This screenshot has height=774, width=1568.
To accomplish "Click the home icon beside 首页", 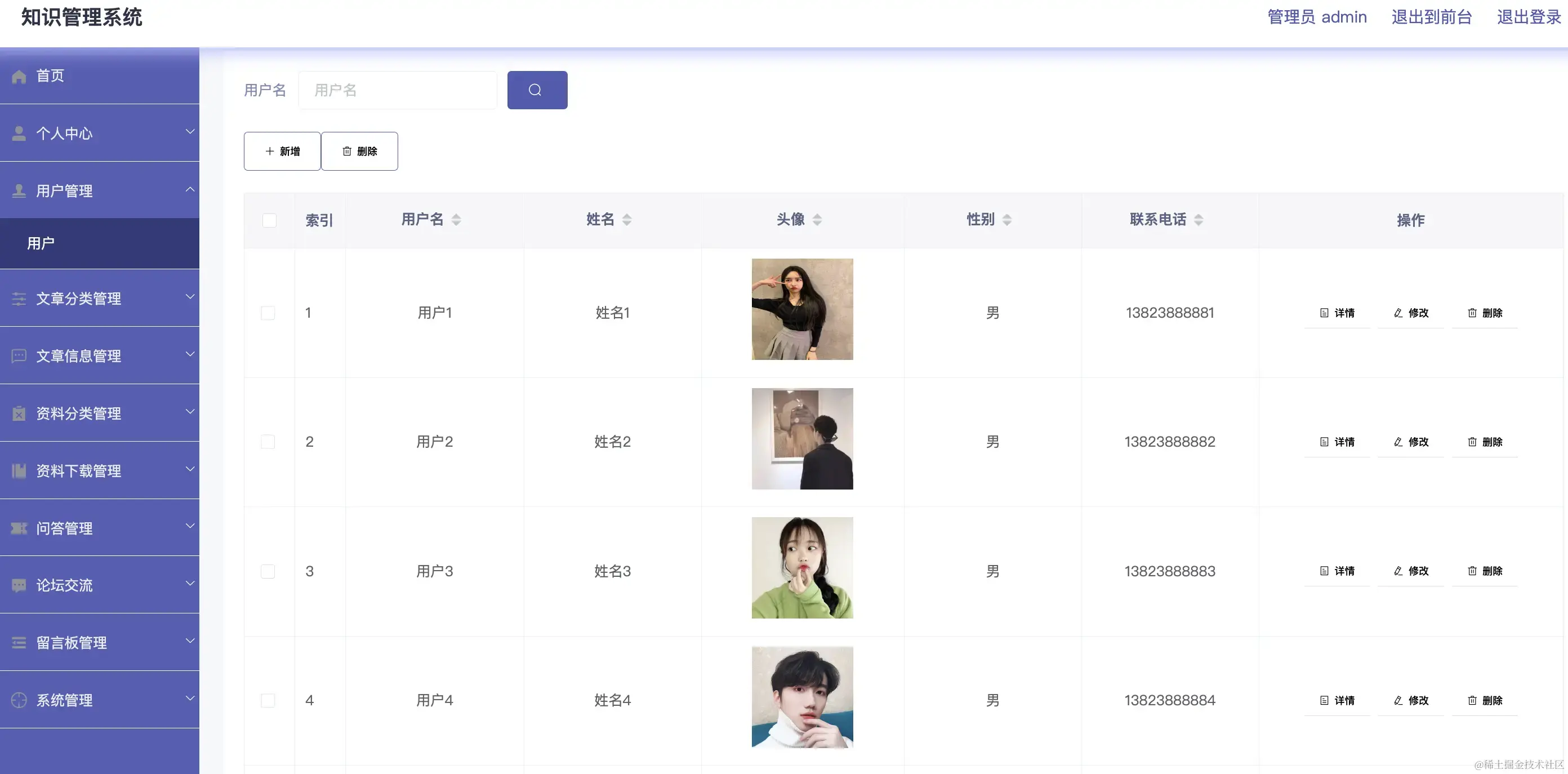I will 18,75.
